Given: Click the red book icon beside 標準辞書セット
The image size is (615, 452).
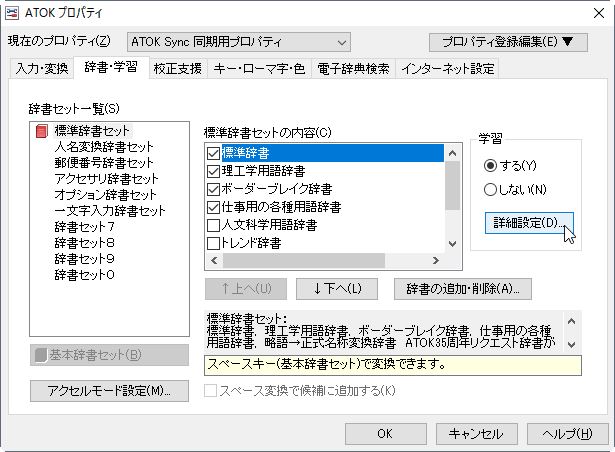Looking at the screenshot, I should tap(42, 131).
